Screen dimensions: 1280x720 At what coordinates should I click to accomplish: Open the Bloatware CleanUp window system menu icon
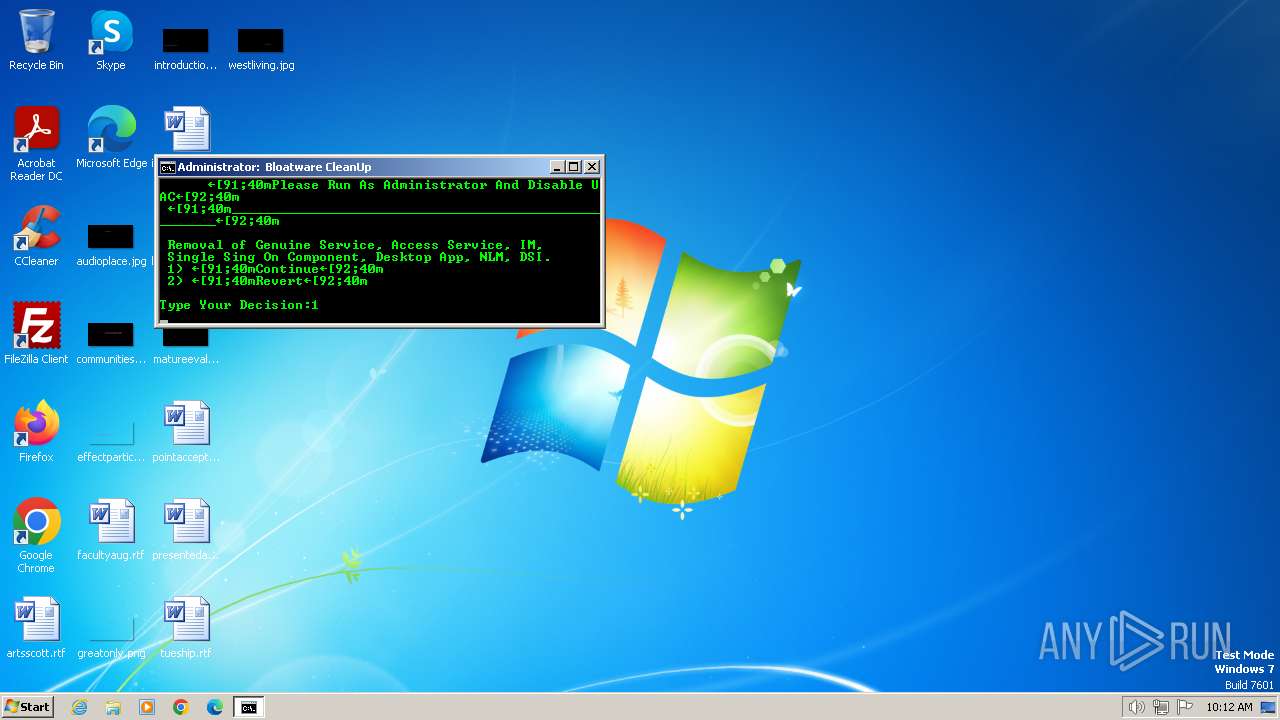pyautogui.click(x=167, y=167)
